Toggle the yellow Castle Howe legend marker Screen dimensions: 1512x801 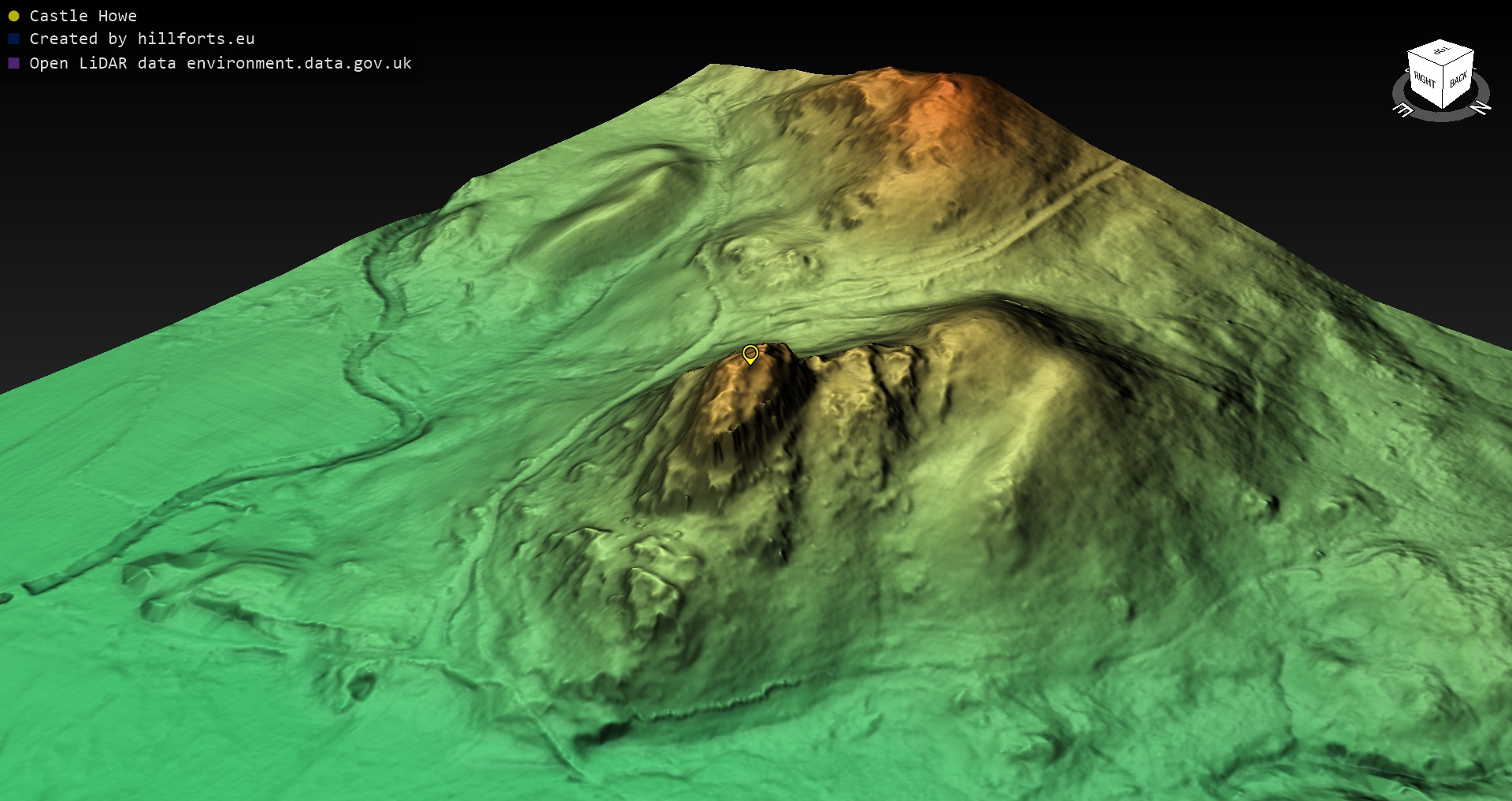[x=13, y=16]
